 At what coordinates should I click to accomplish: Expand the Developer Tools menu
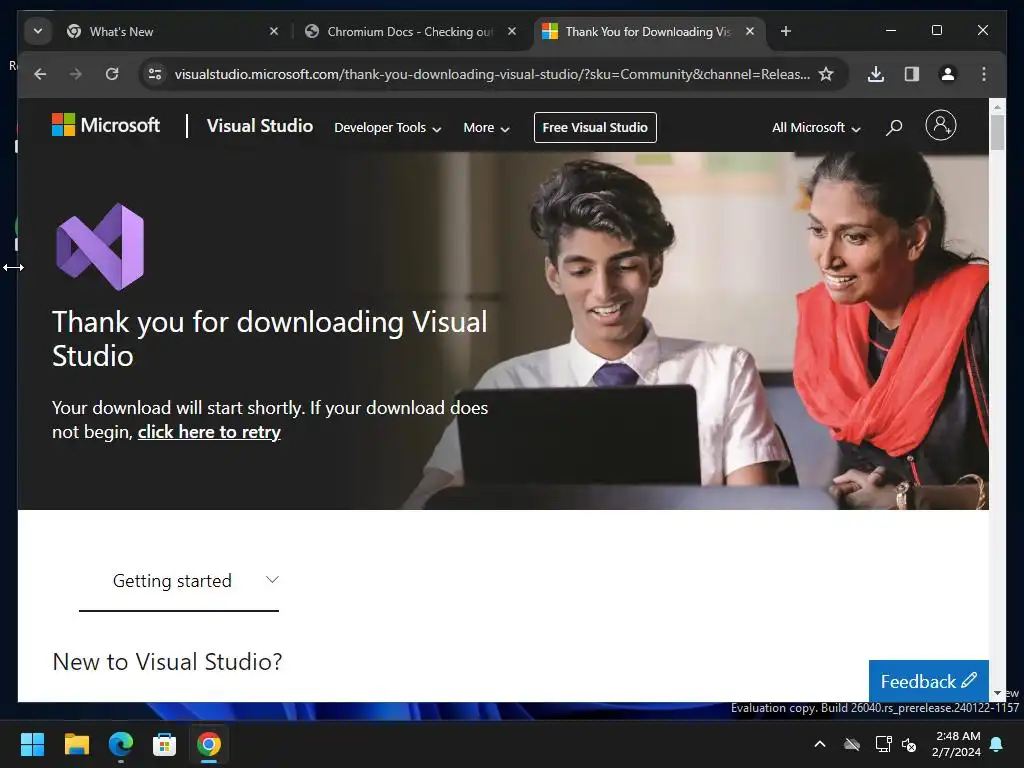pos(387,128)
